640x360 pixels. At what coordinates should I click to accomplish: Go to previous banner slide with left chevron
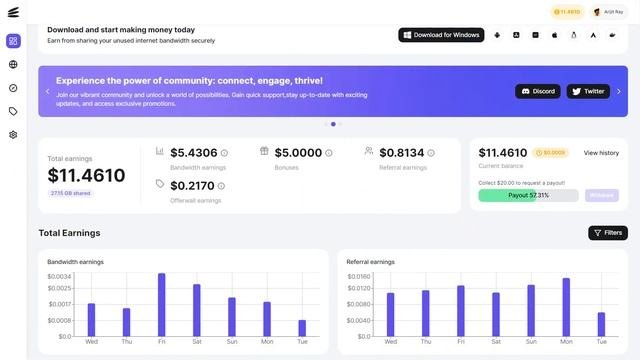pos(47,91)
